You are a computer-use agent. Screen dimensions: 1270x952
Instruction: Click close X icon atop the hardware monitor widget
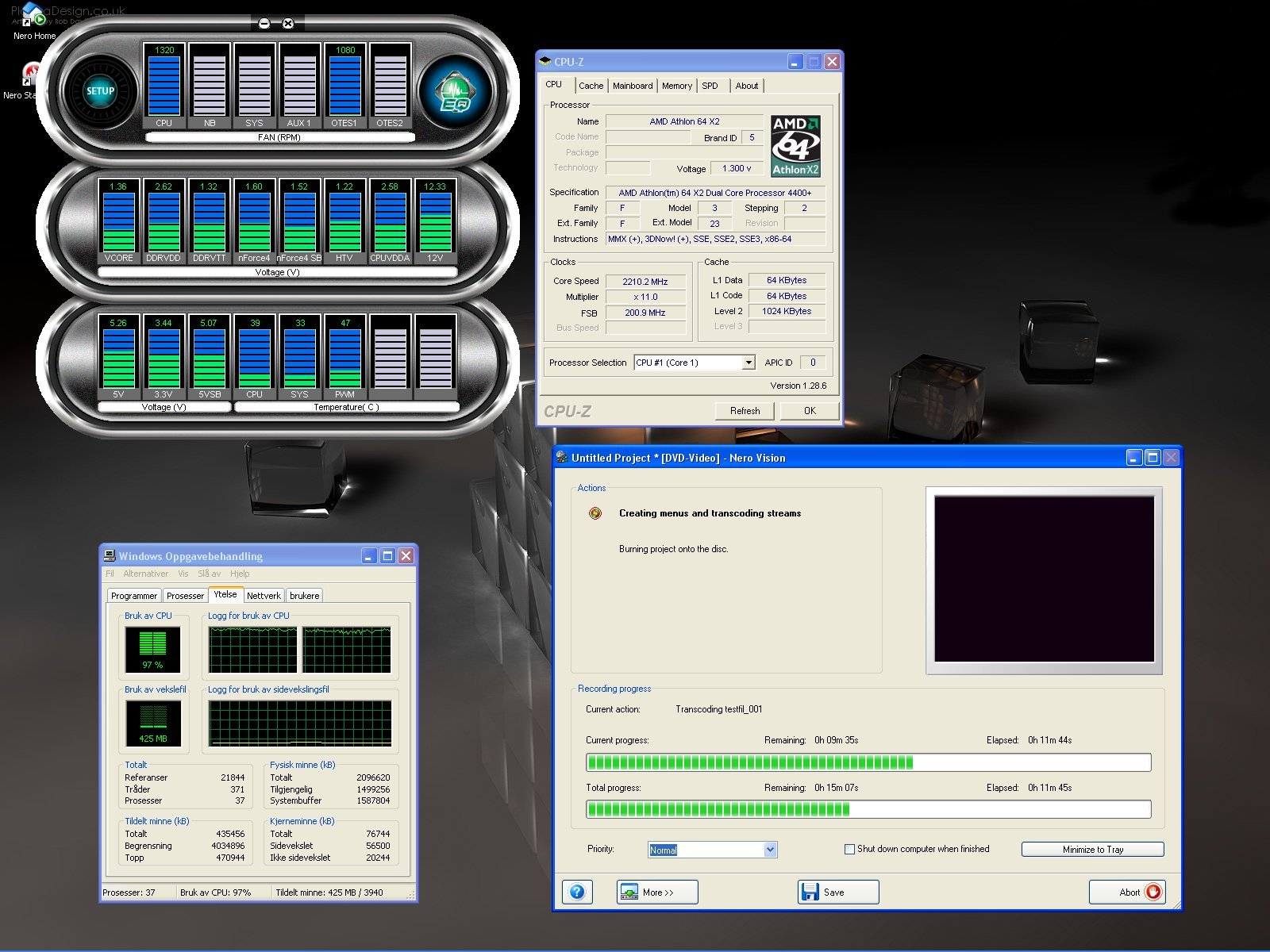tap(288, 24)
